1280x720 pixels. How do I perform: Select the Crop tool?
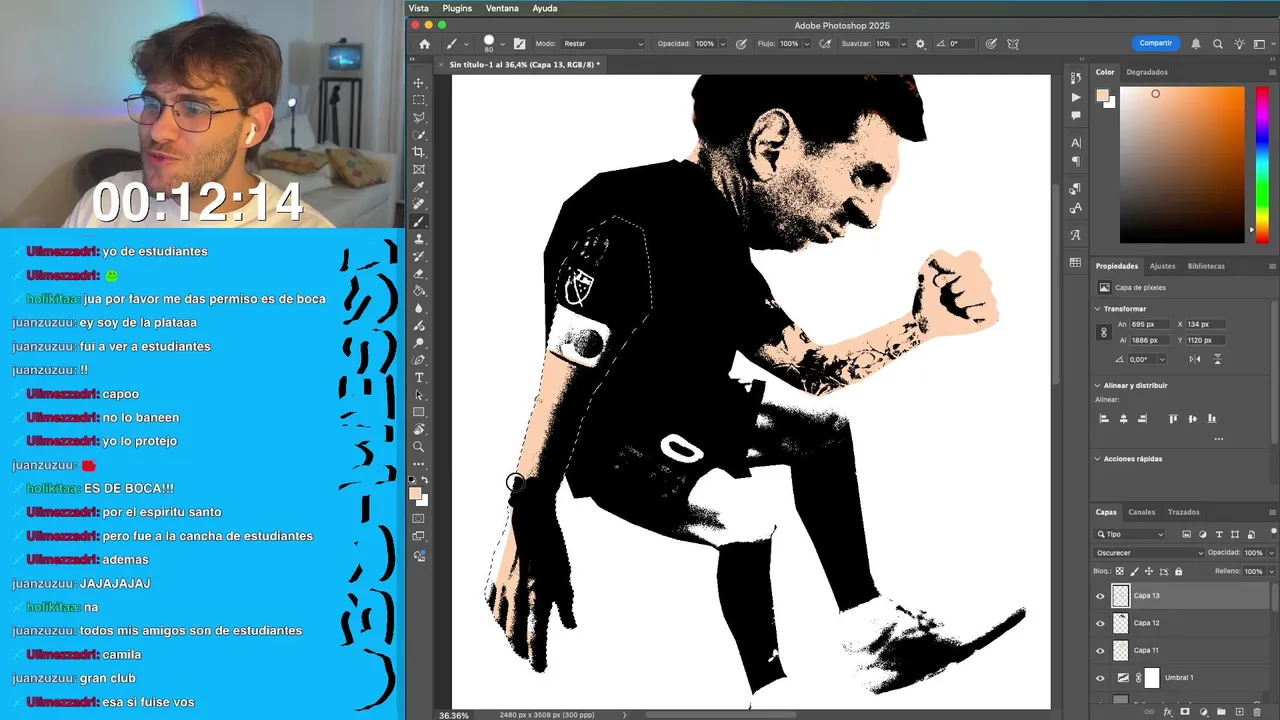coord(419,152)
